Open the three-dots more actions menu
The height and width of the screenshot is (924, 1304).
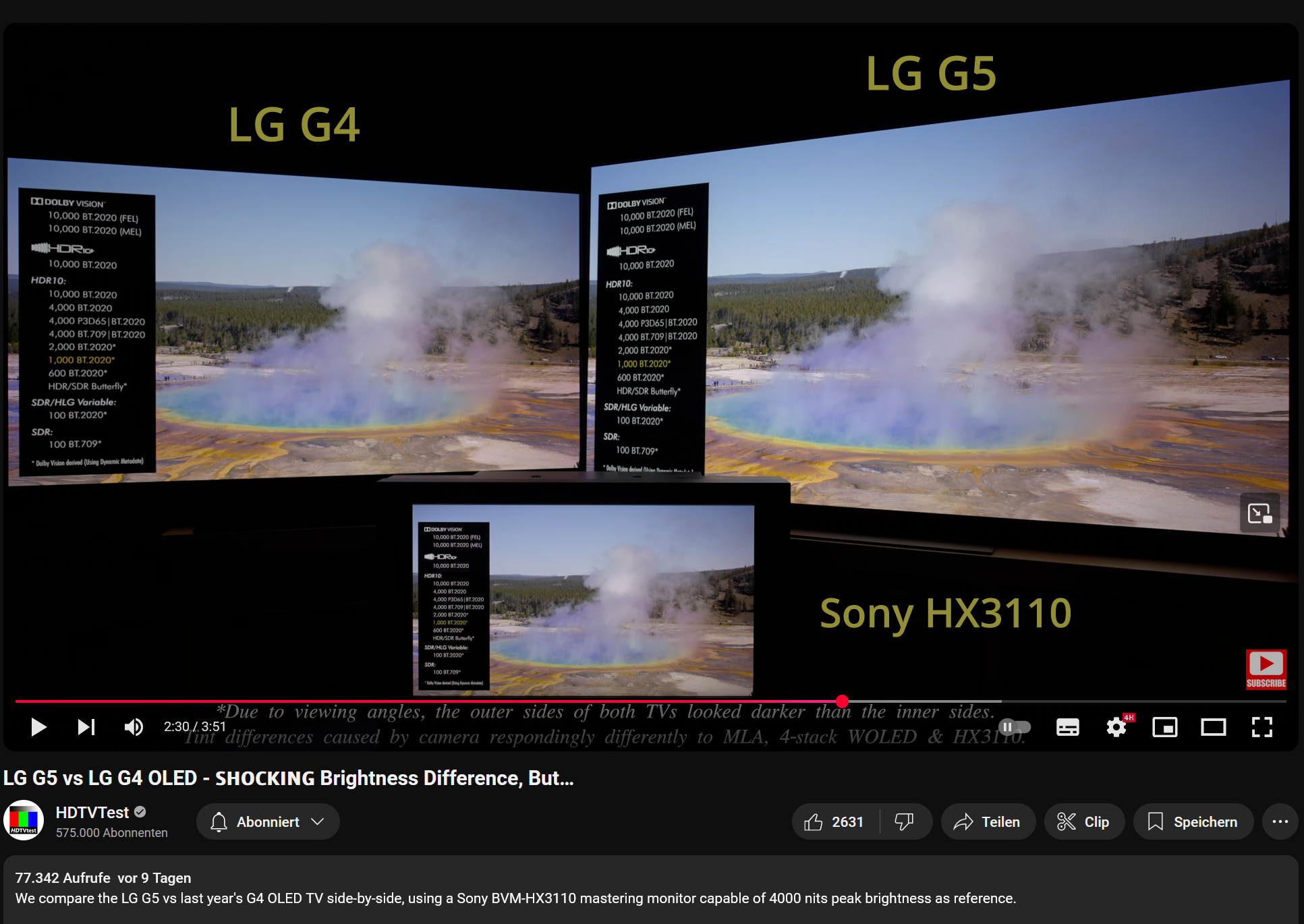(1280, 821)
